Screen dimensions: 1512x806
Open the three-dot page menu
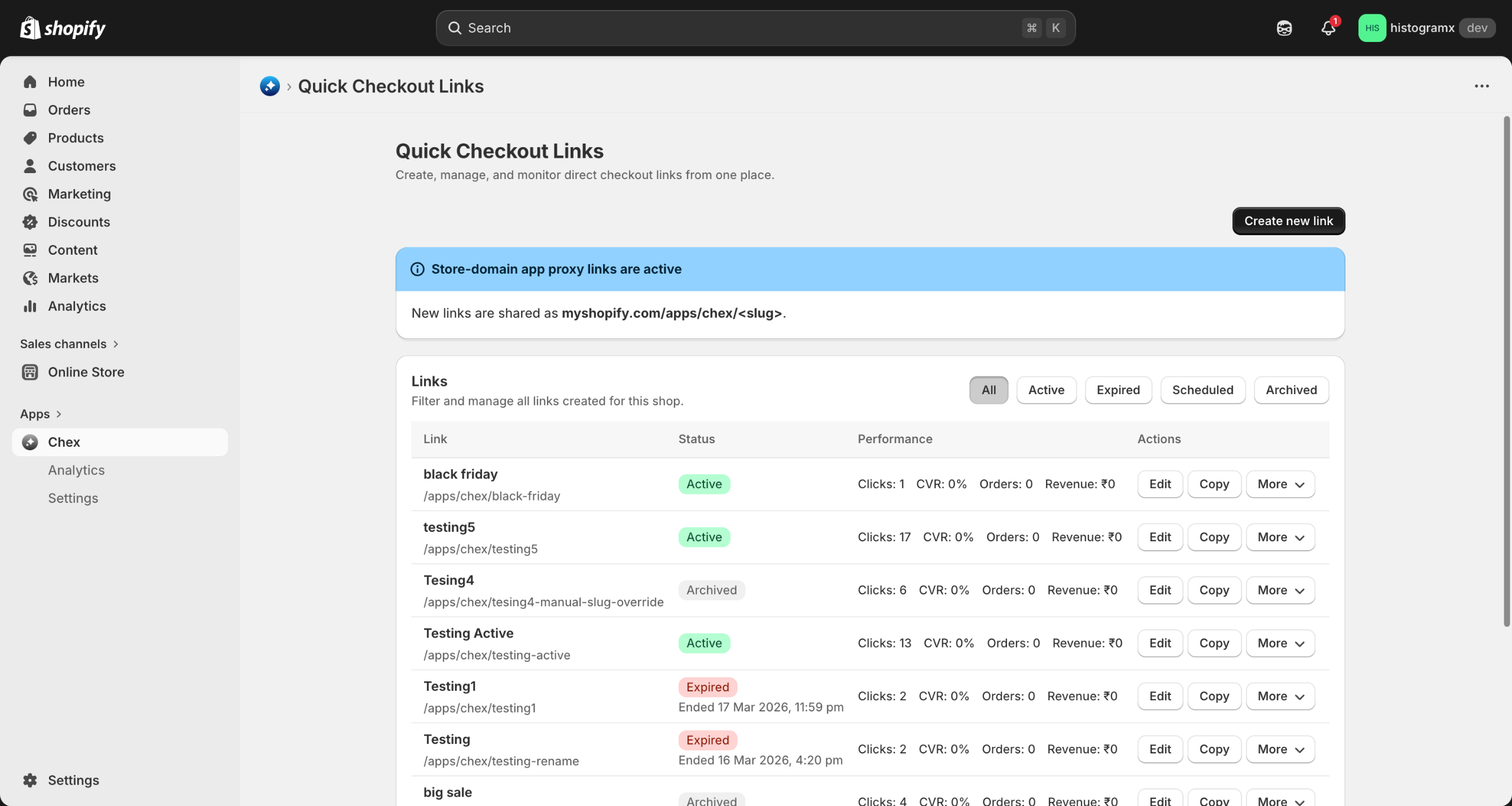pos(1481,86)
